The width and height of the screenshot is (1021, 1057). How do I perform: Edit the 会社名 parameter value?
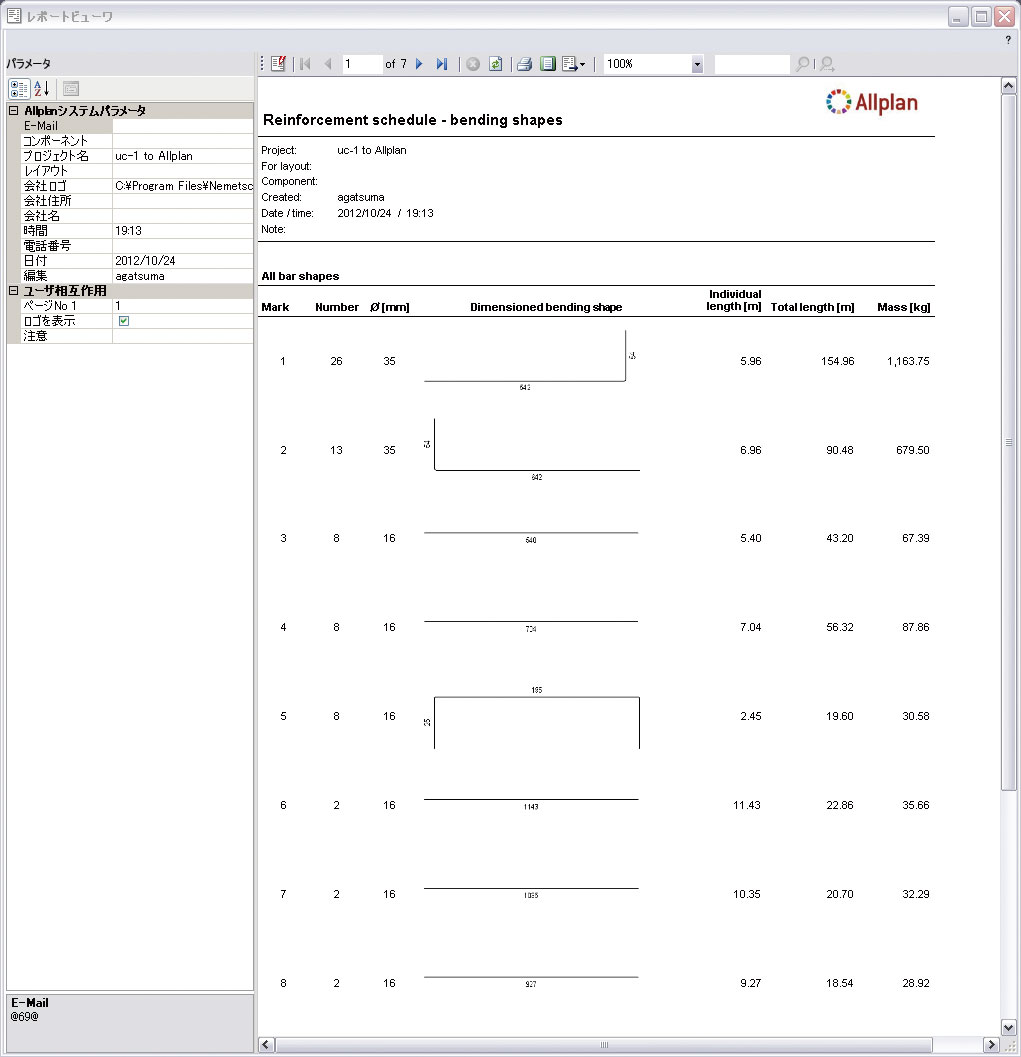coord(183,216)
